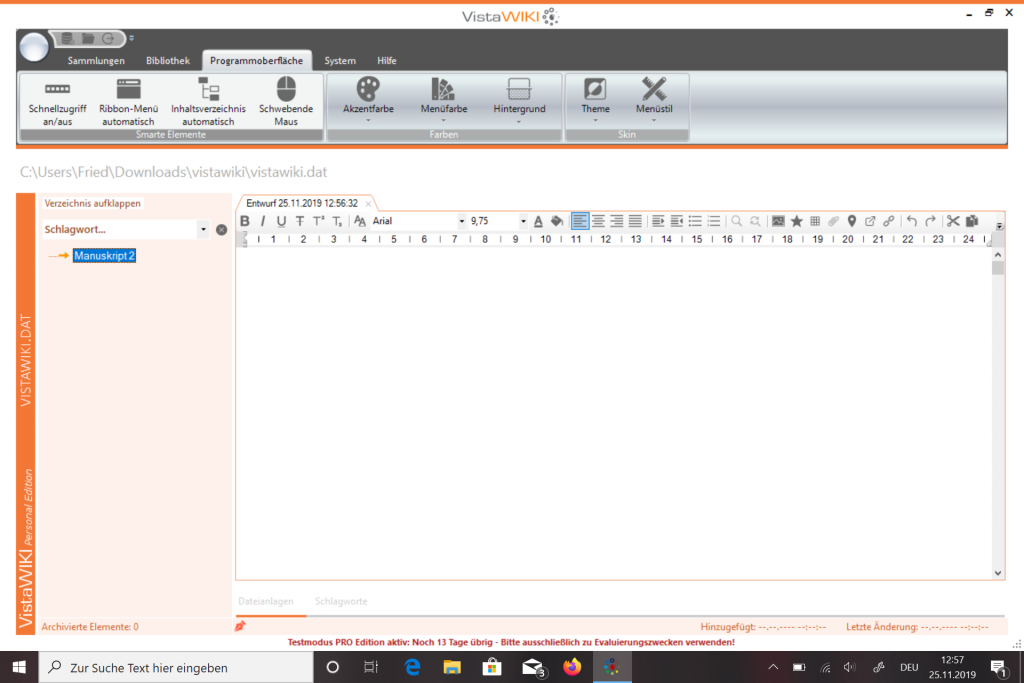Close the Entwurf 25.11.2019 tab
The width and height of the screenshot is (1024, 683).
click(368, 204)
